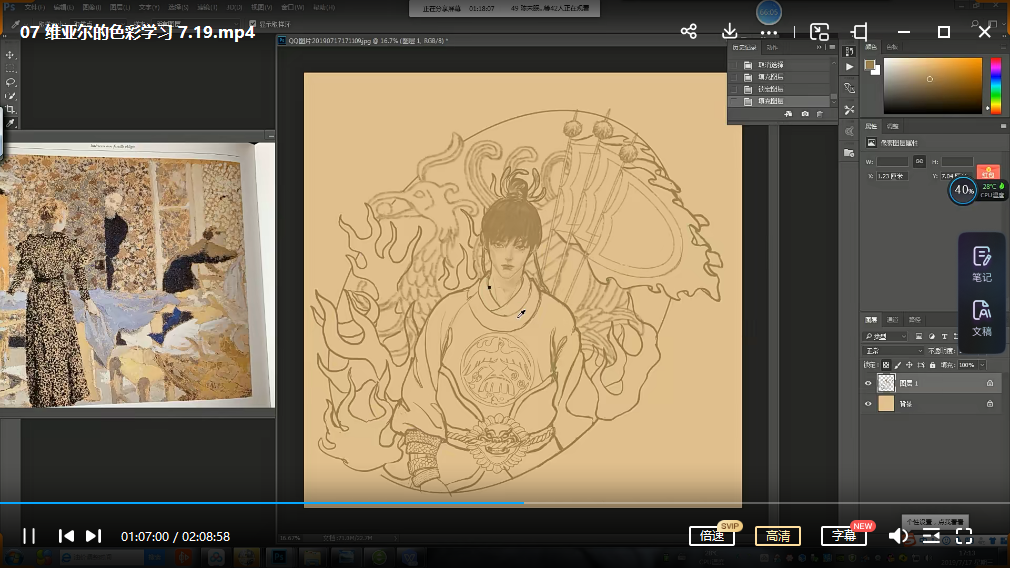Screen dimensions: 1010x568
Task: Select the Lasso tool
Action: 10,82
